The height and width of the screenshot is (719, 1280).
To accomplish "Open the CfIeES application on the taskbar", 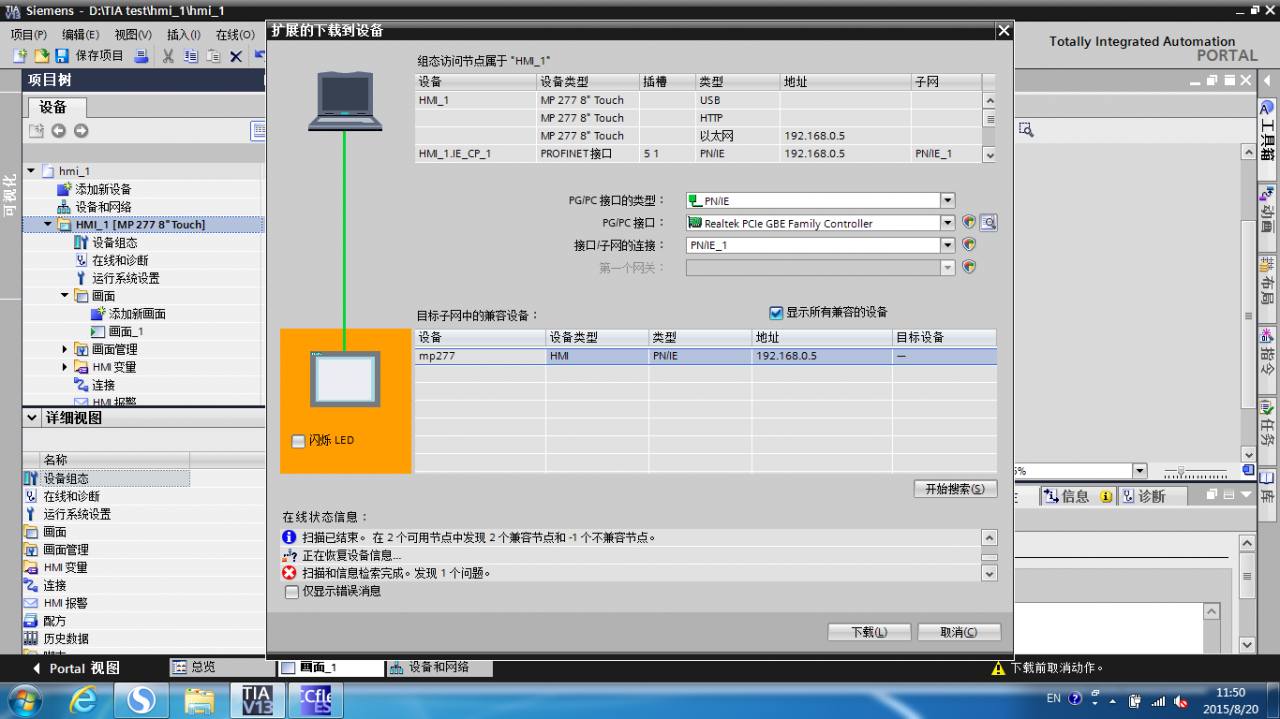I will pos(315,700).
